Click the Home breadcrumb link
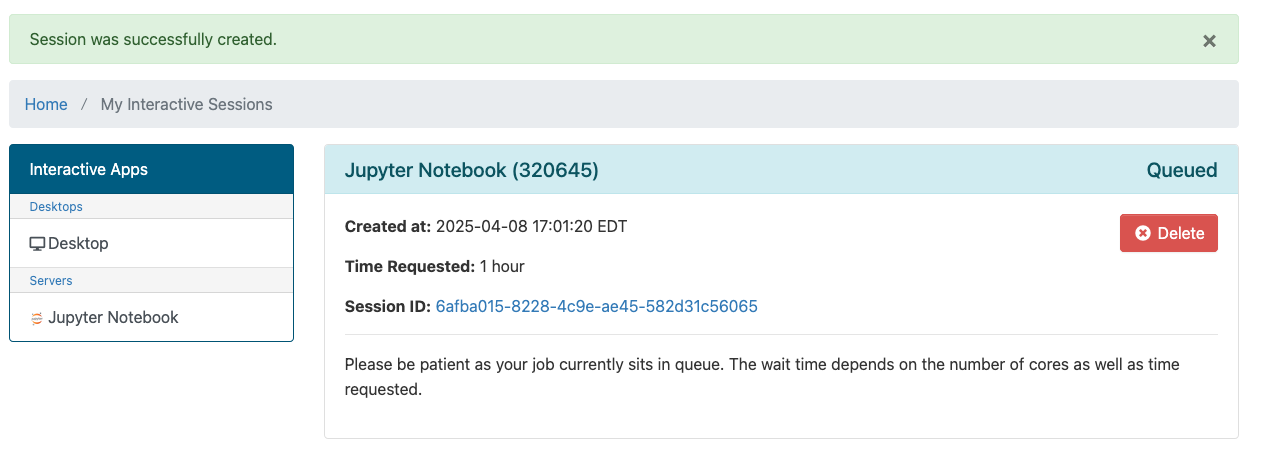 (46, 104)
